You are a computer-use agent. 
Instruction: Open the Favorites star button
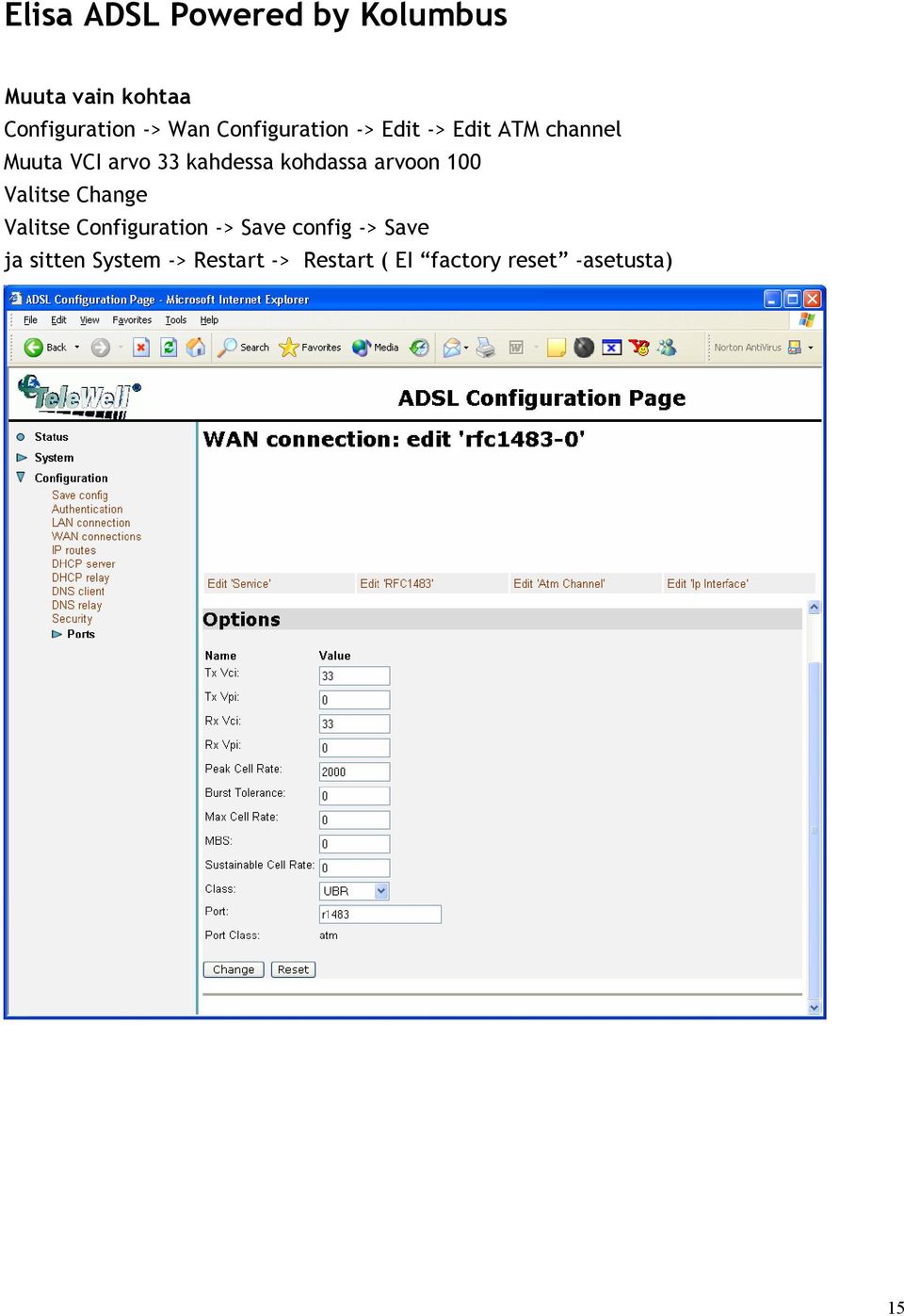(x=310, y=348)
